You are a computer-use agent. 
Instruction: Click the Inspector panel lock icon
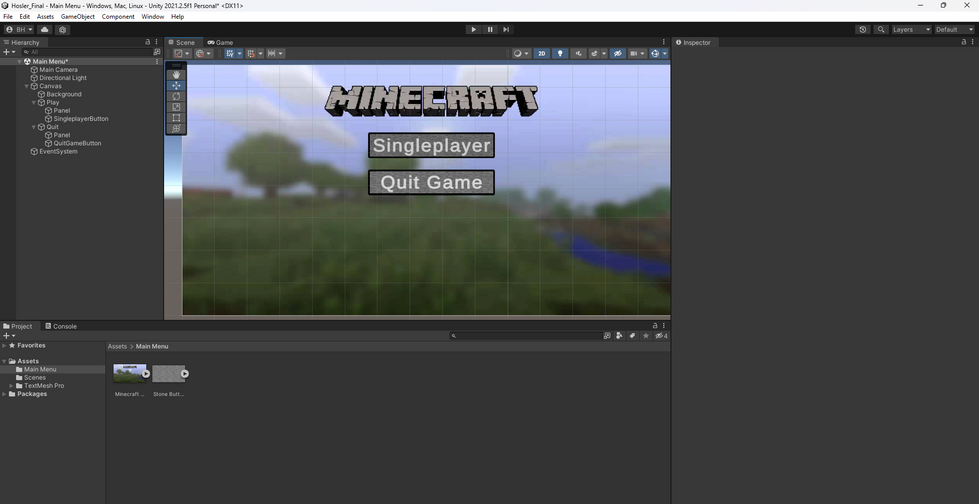tap(963, 42)
